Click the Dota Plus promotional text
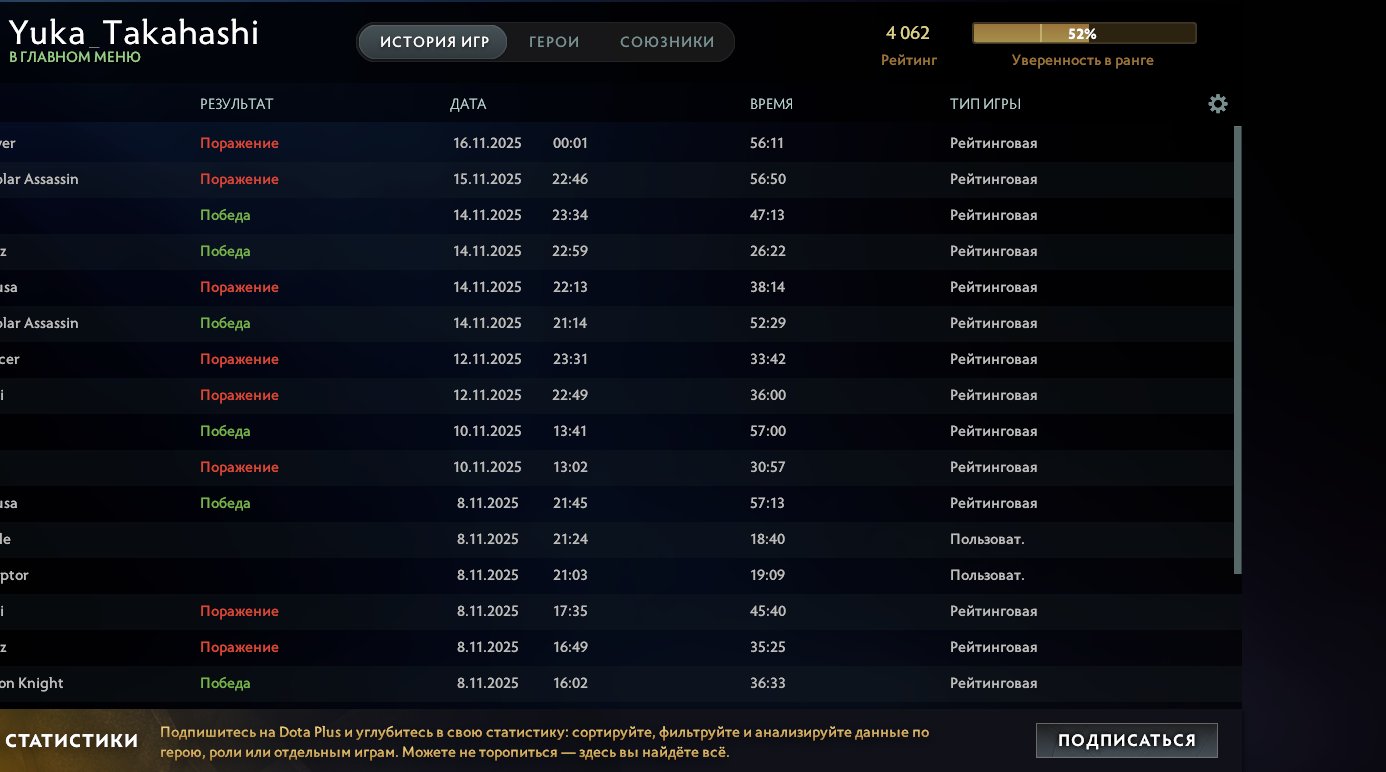1386x772 pixels. click(x=546, y=740)
